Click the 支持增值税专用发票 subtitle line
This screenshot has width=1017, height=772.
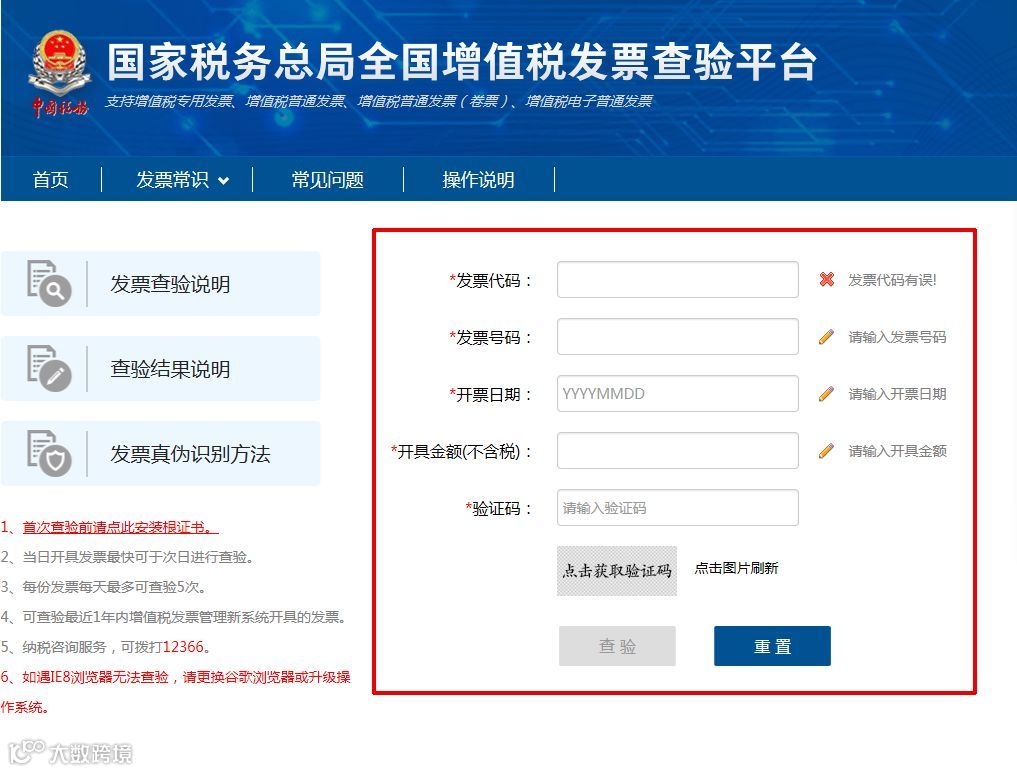coord(379,101)
